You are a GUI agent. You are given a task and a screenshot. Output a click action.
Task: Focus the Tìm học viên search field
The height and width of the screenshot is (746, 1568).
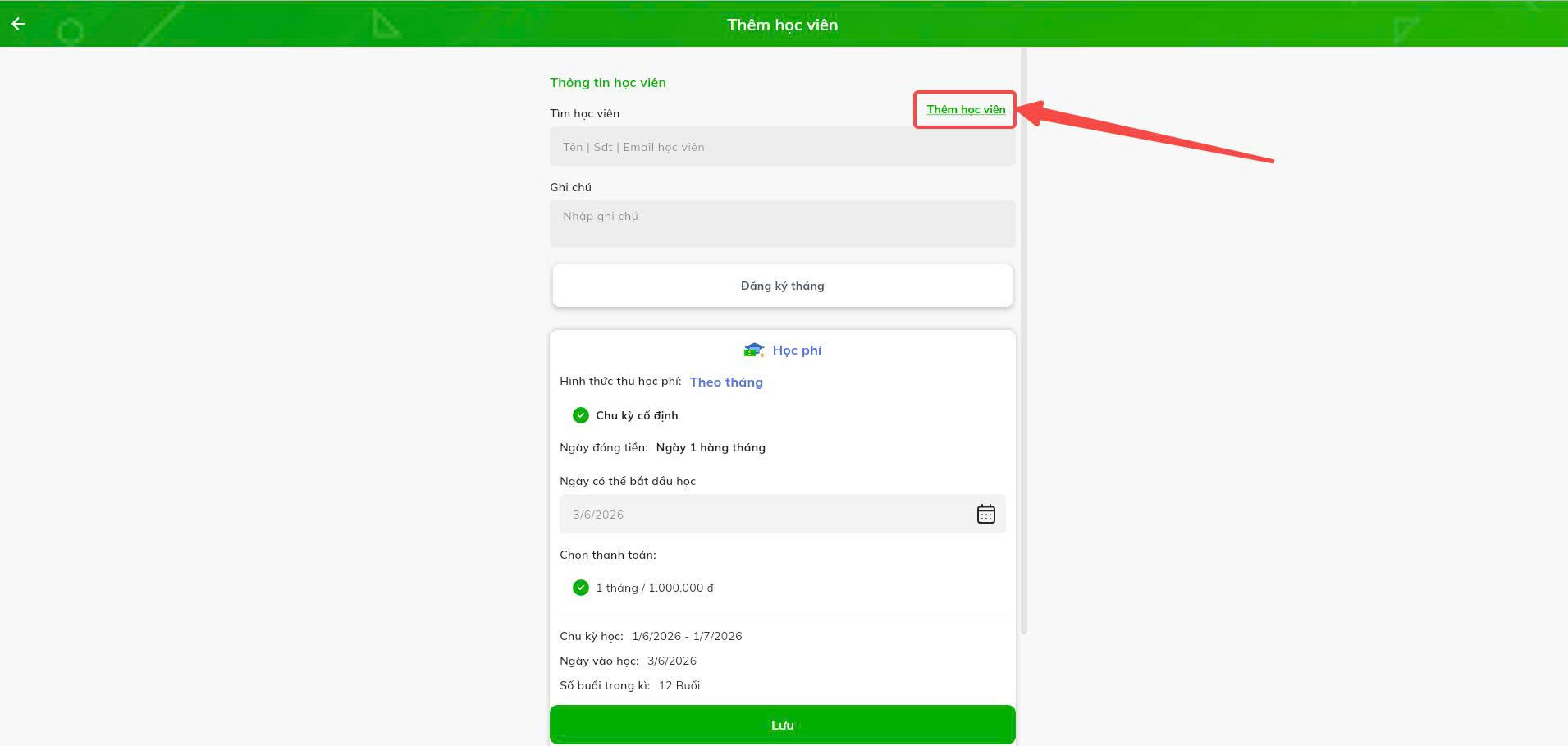[782, 147]
